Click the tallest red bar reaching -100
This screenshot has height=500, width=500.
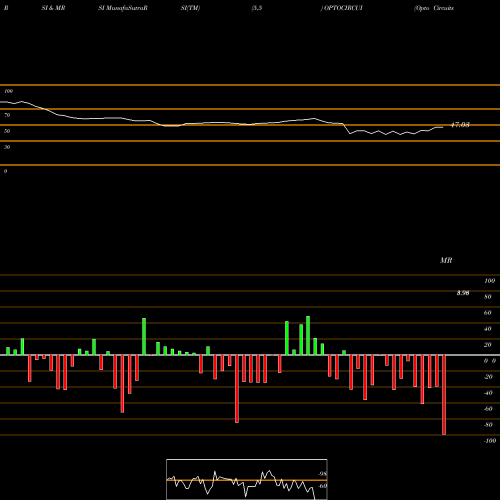click(444, 395)
